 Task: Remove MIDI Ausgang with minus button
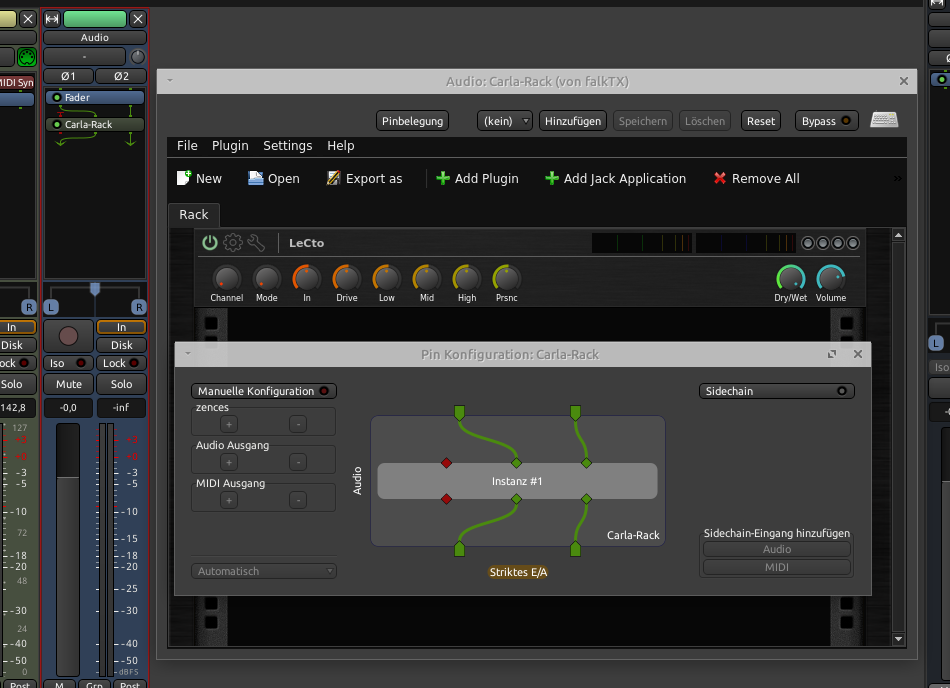[297, 500]
